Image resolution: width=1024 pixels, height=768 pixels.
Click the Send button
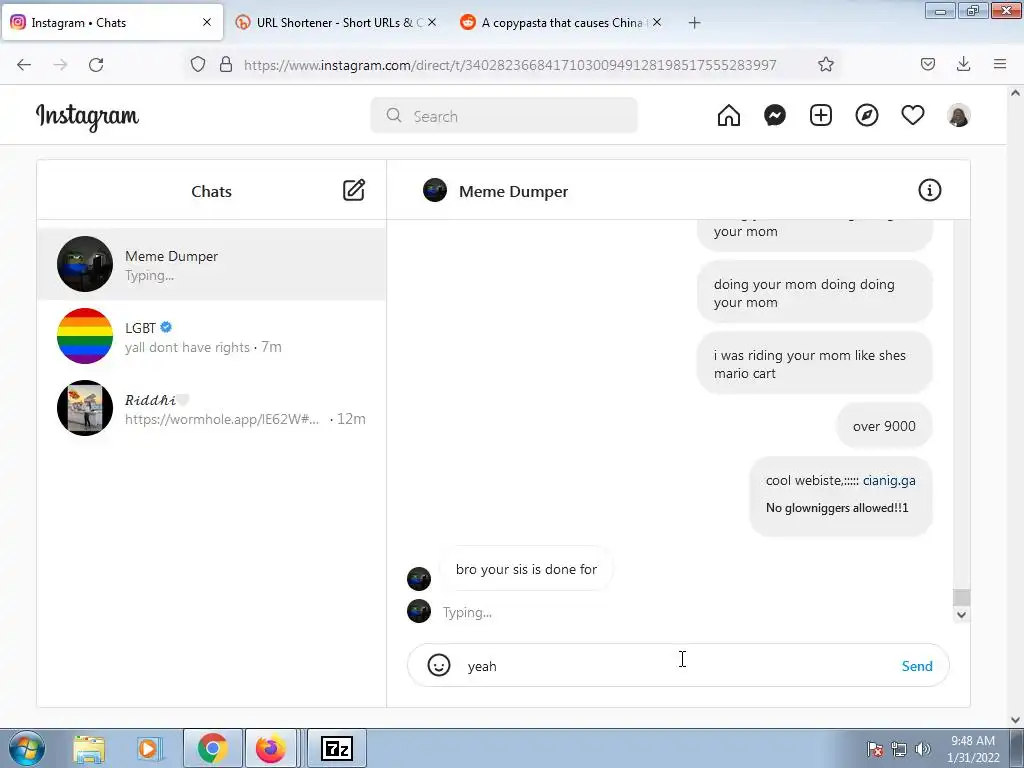(917, 666)
